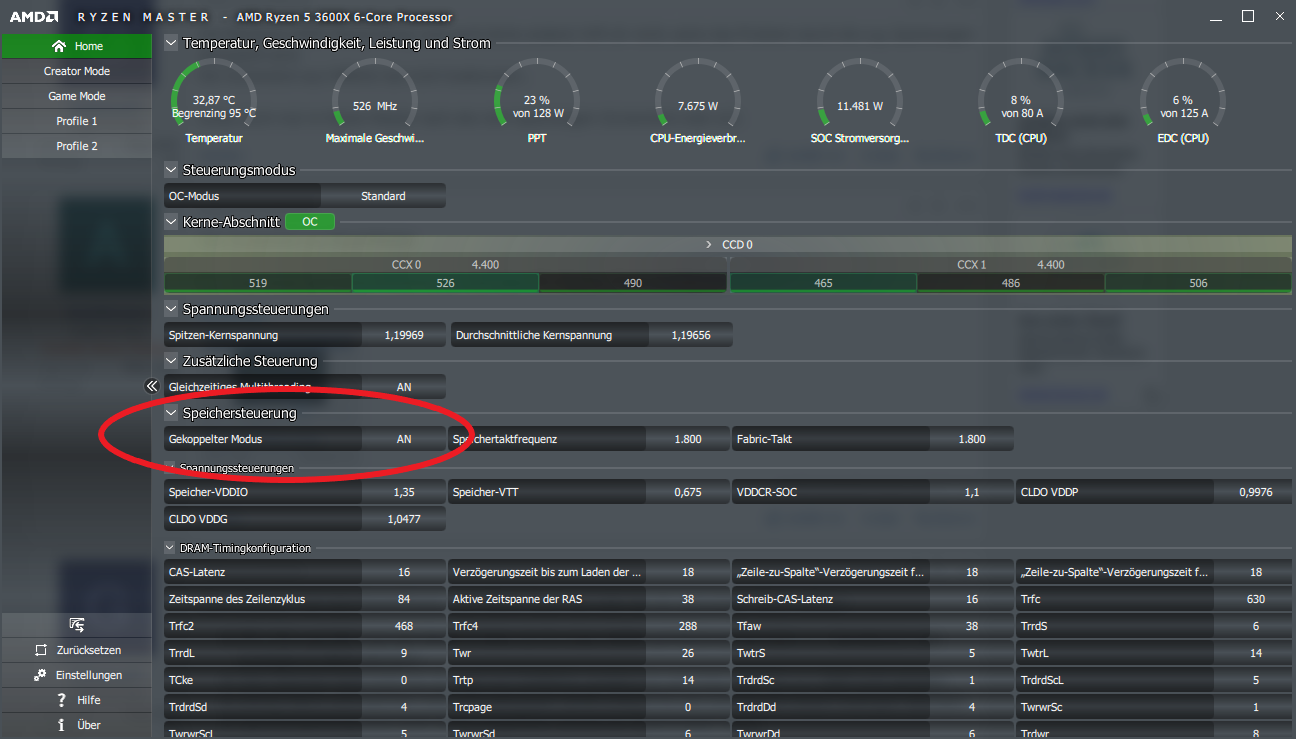This screenshot has width=1296, height=739.
Task: Collapse Temperatur, Geschwindigkeit, Leistung section
Action: [x=171, y=43]
